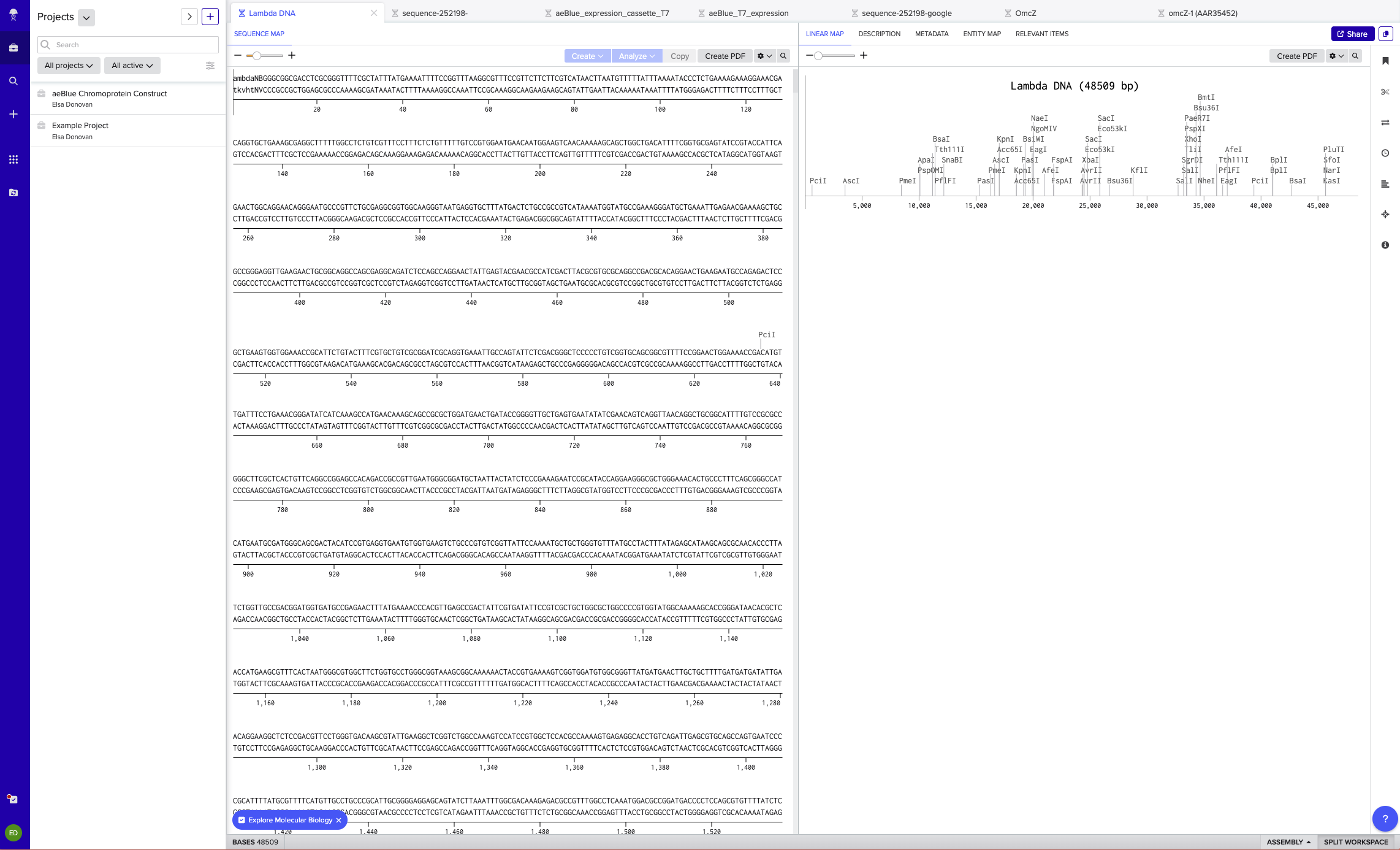The image size is (1400, 850).
Task: Click the alignments icon in right rail
Action: pos(1385,184)
